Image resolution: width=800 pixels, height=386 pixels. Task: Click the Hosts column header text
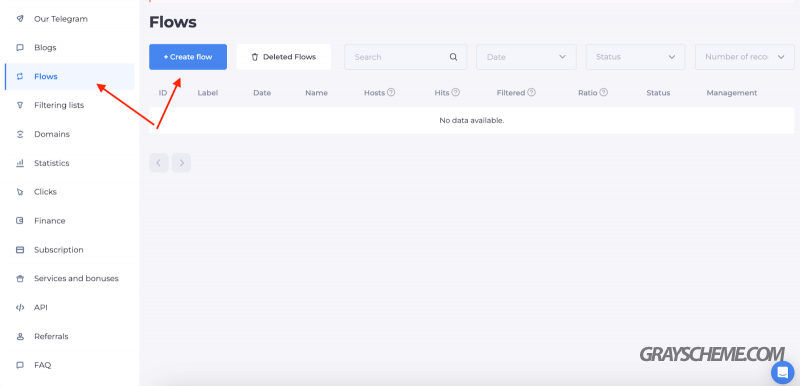374,93
